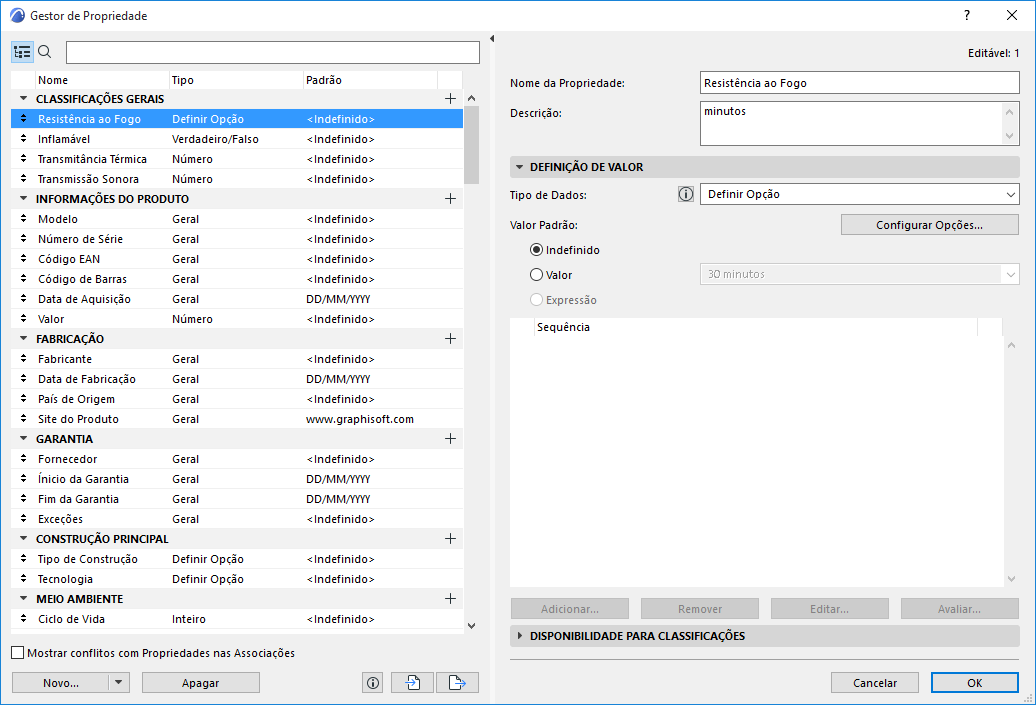
Task: Click property list scroll down arrow
Action: tap(471, 625)
